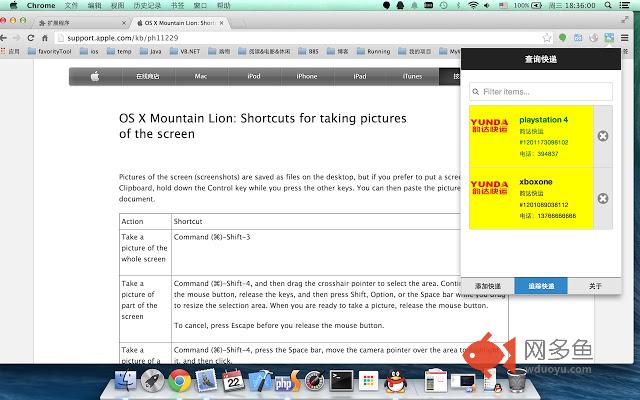640x400 pixels.
Task: Bookmark page with star icon
Action: pyautogui.click(x=547, y=38)
